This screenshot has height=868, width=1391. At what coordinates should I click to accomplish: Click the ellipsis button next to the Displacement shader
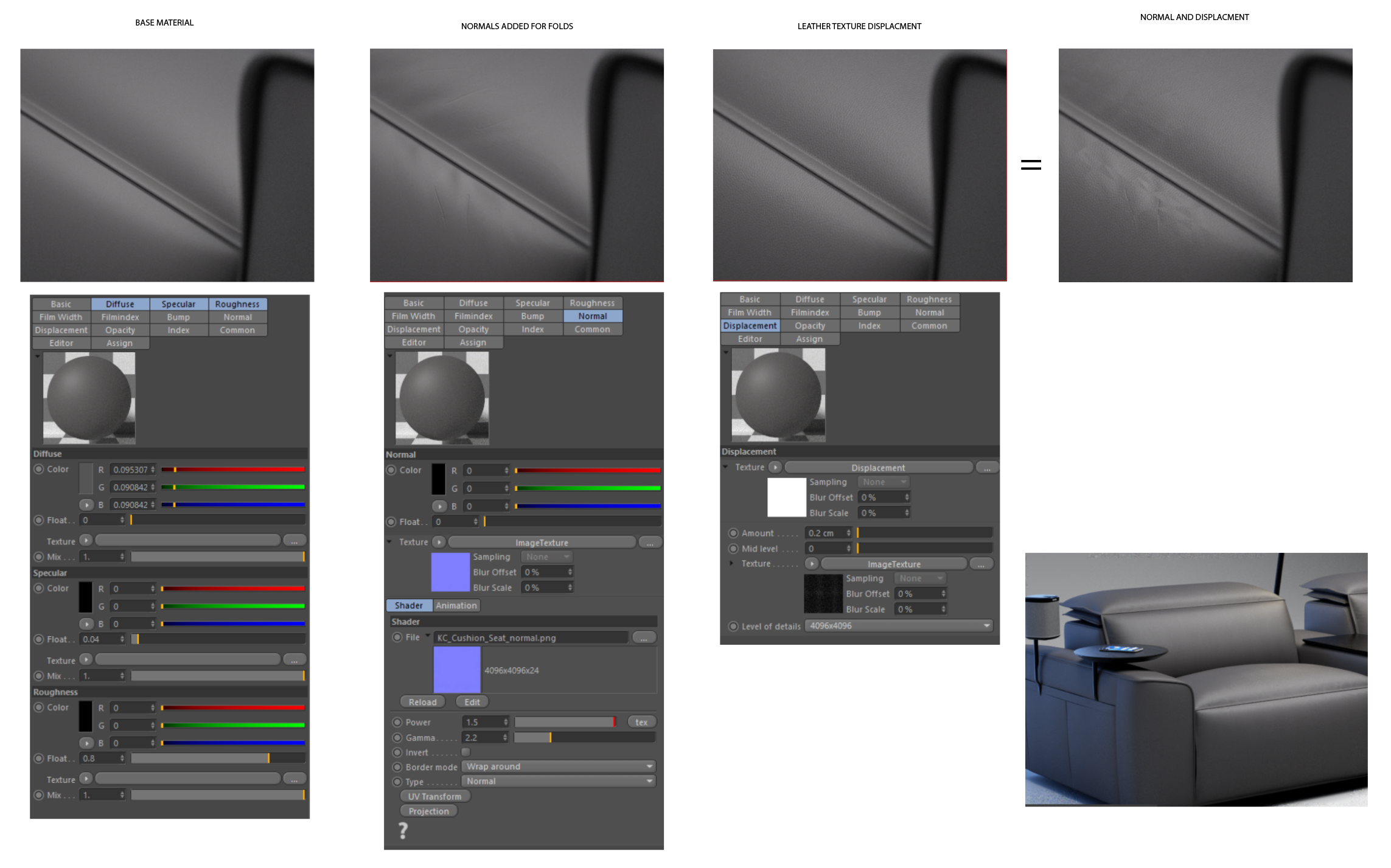pos(986,468)
